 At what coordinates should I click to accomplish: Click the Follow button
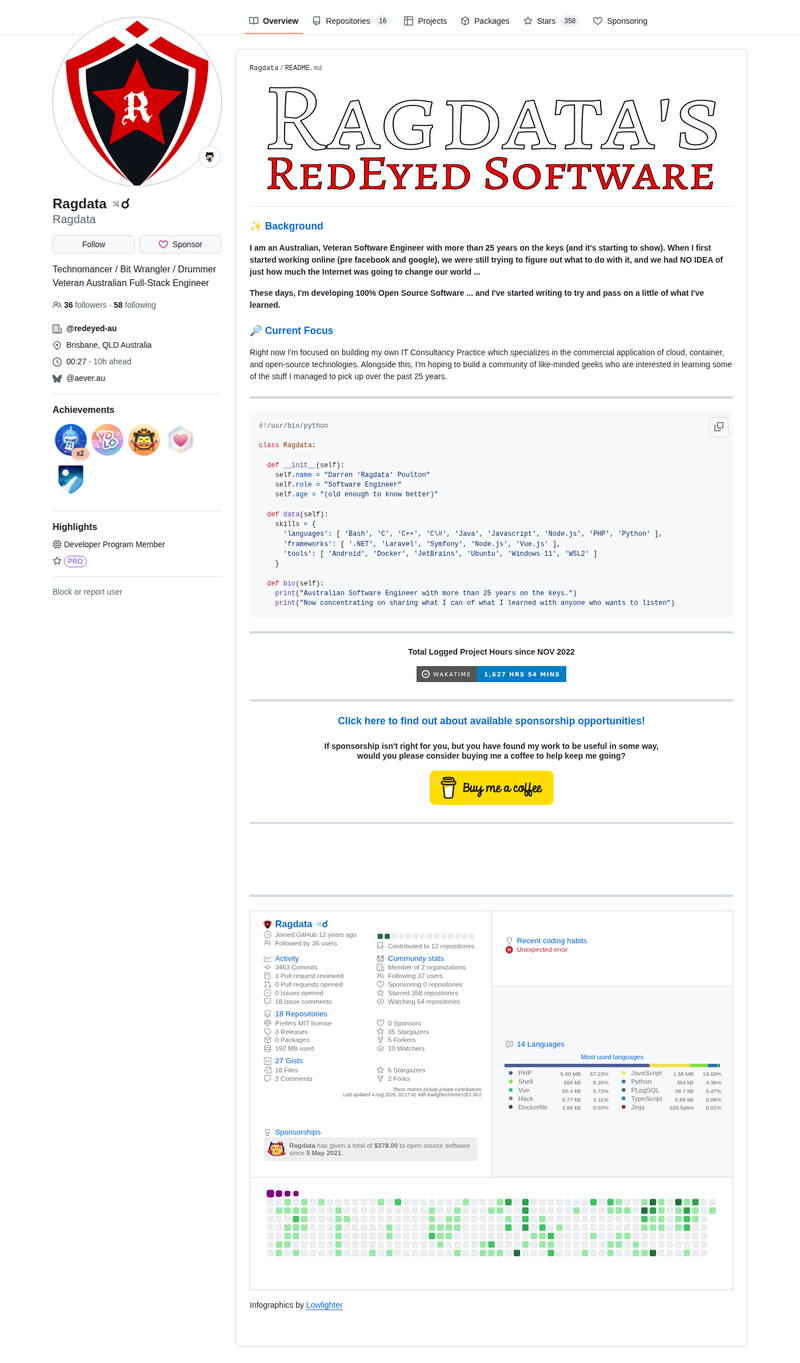point(93,244)
